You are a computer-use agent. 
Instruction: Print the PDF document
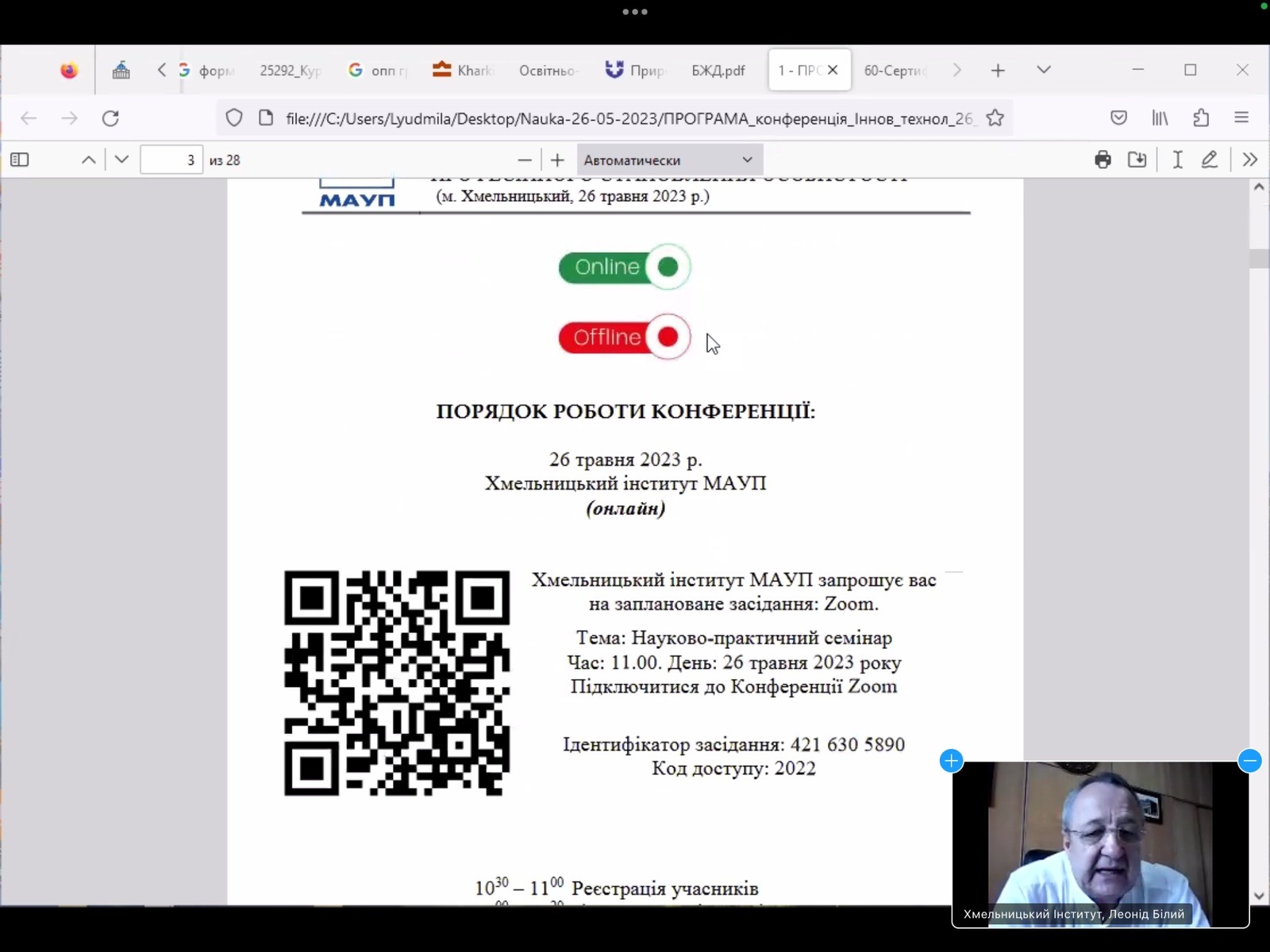1103,160
